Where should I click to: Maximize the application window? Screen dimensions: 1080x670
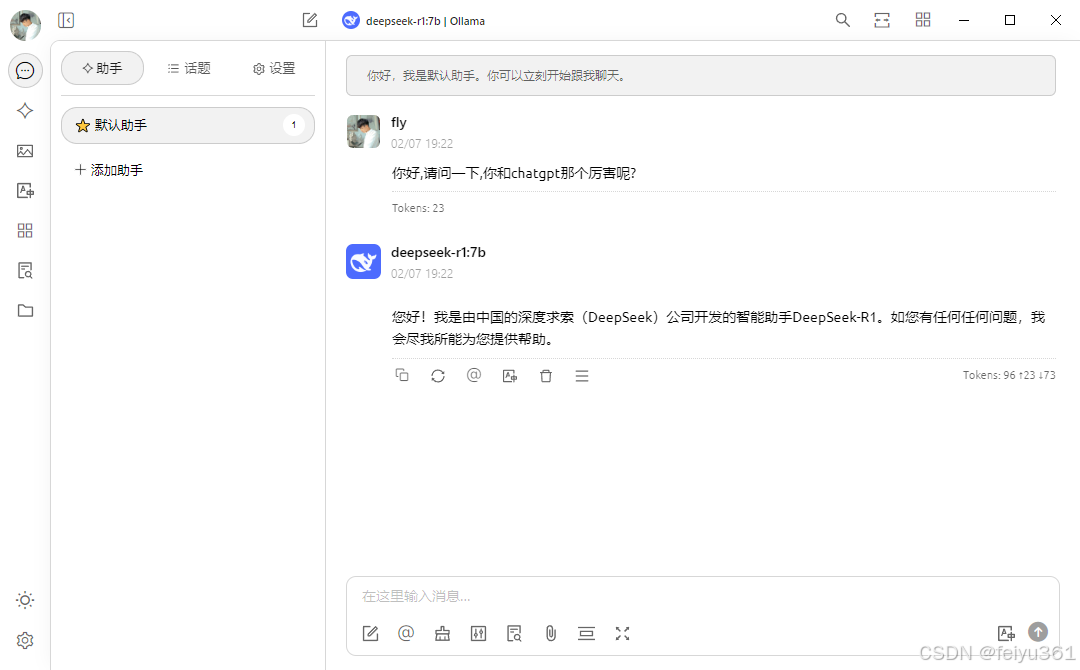coord(1010,20)
